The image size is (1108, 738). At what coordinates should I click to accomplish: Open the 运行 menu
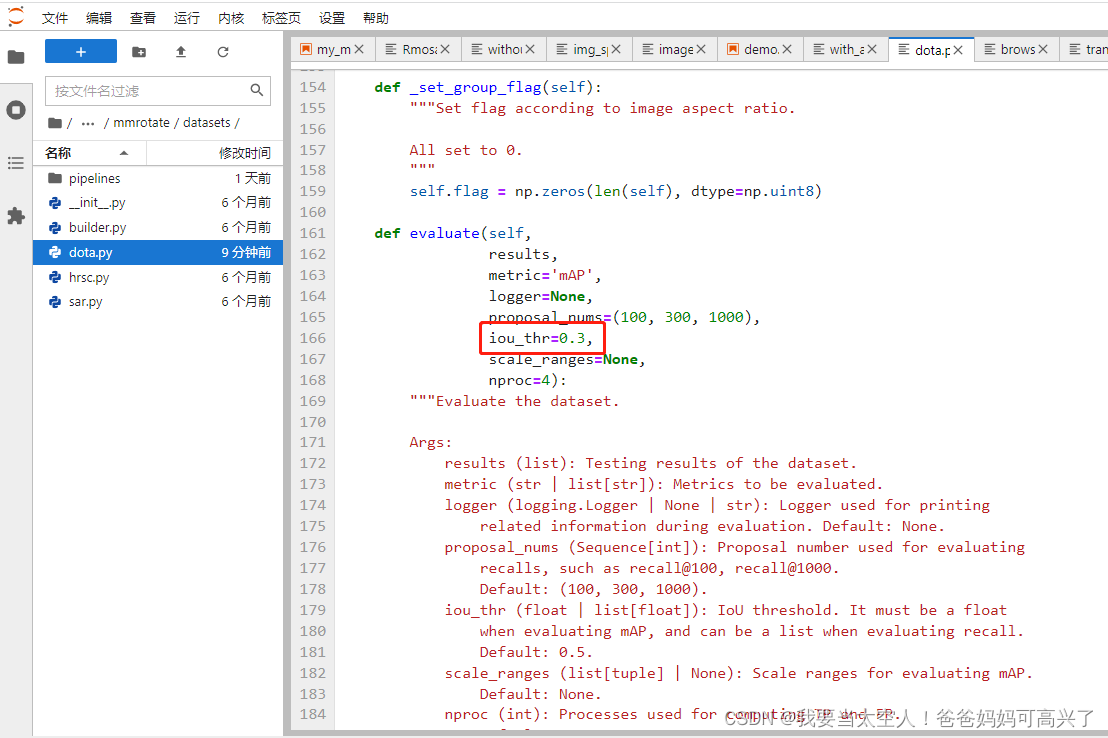pyautogui.click(x=187, y=18)
